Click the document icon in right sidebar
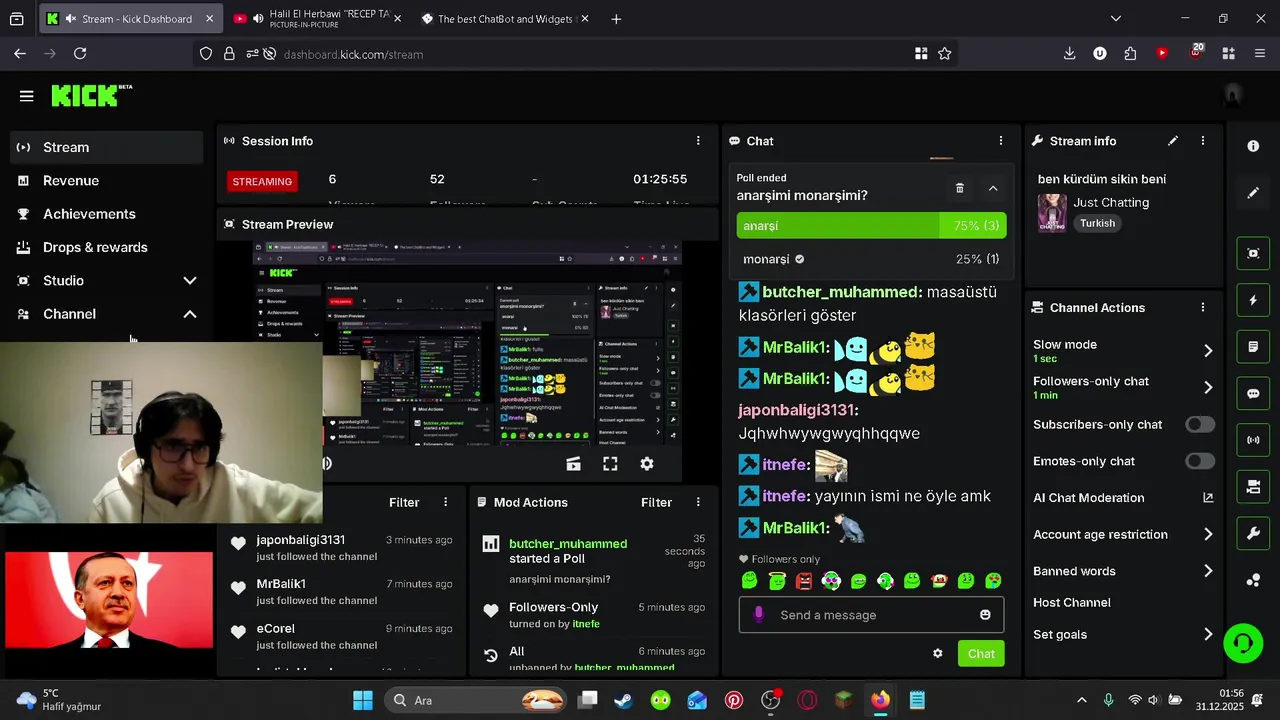The width and height of the screenshot is (1280, 720). click(1253, 347)
